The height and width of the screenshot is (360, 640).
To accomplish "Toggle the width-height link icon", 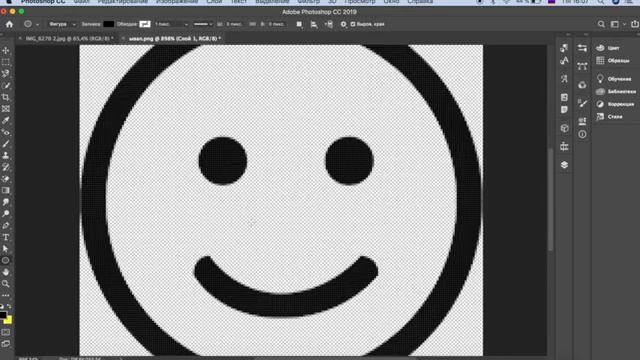I will (252, 24).
